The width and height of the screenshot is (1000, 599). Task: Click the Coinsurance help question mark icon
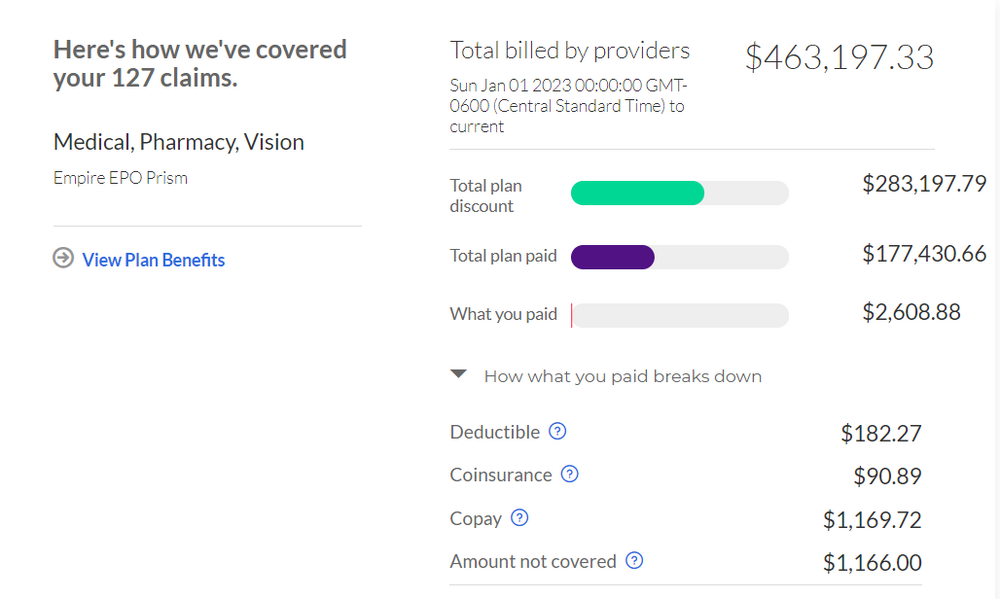tap(570, 475)
